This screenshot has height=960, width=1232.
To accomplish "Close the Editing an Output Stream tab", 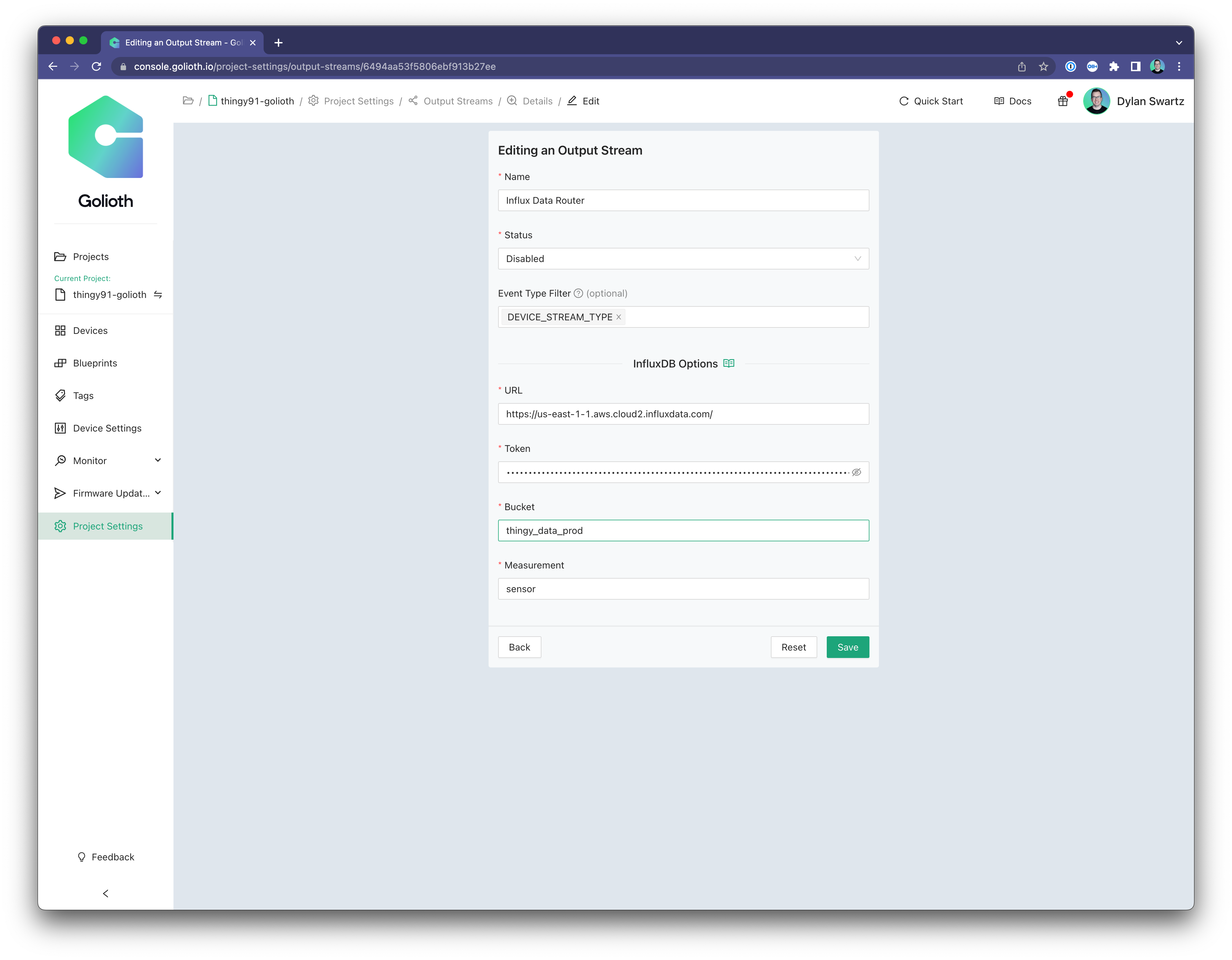I will click(x=253, y=43).
